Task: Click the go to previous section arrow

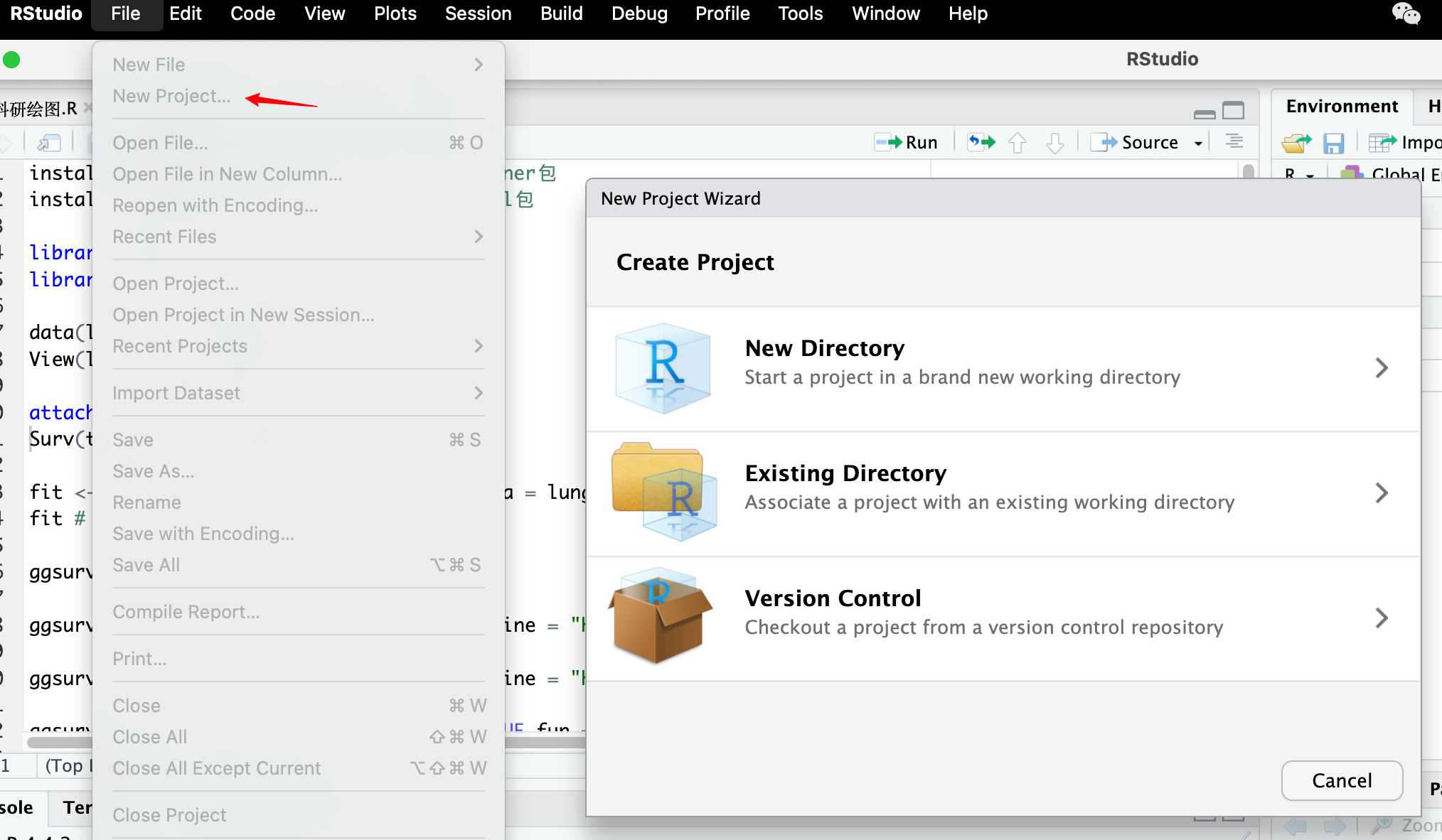Action: (x=1018, y=143)
